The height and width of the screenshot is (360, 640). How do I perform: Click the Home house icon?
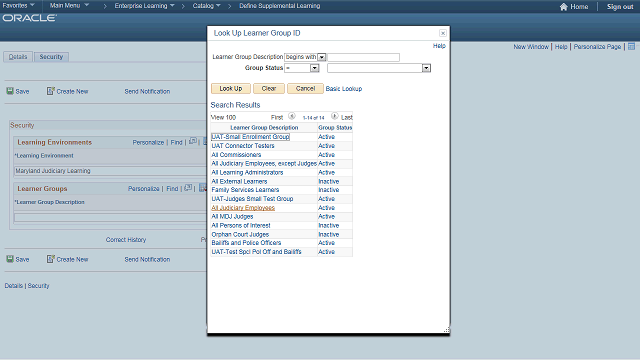[564, 7]
